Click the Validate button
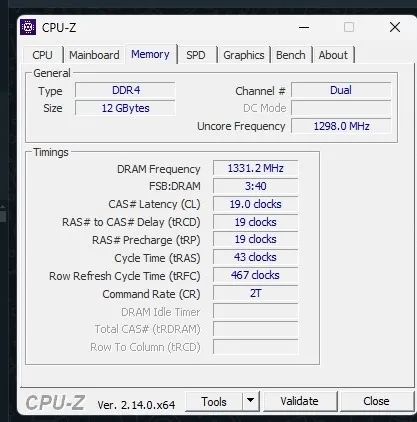The height and width of the screenshot is (422, 417). pyautogui.click(x=299, y=401)
